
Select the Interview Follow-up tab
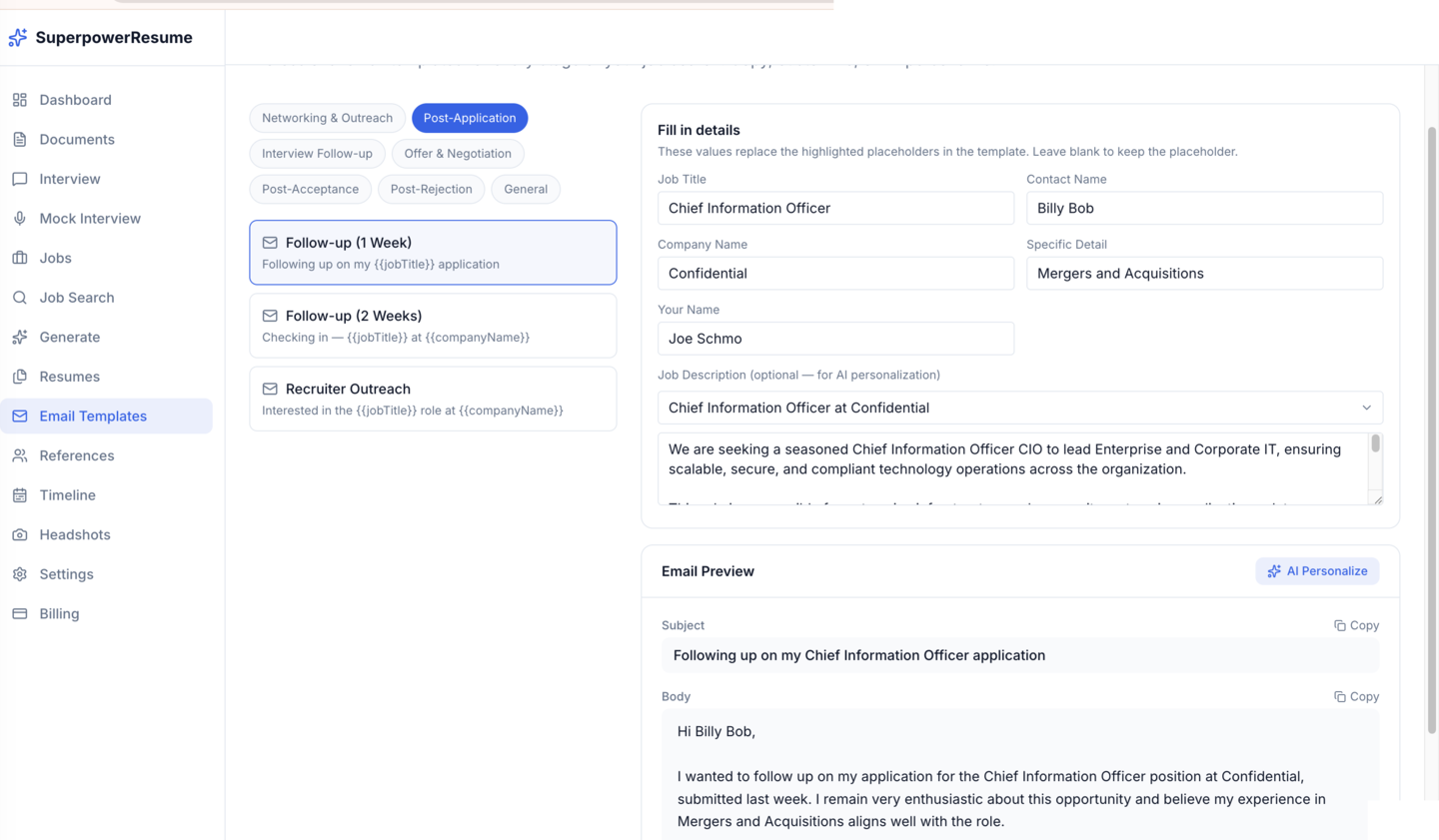coord(317,153)
